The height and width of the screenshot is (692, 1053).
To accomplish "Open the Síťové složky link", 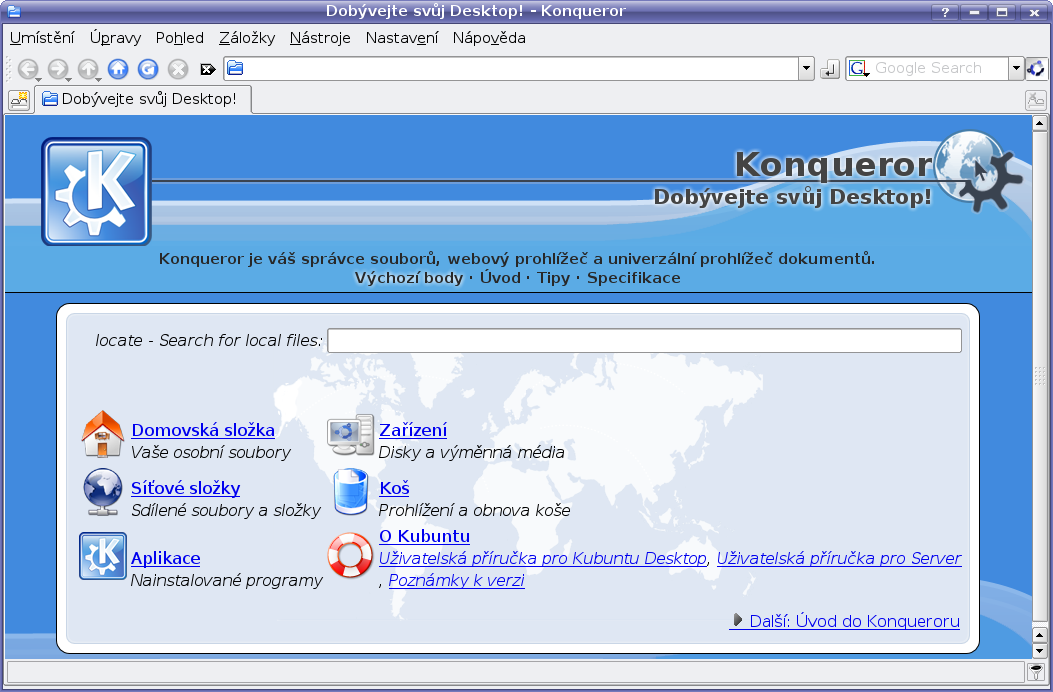I will [x=185, y=488].
